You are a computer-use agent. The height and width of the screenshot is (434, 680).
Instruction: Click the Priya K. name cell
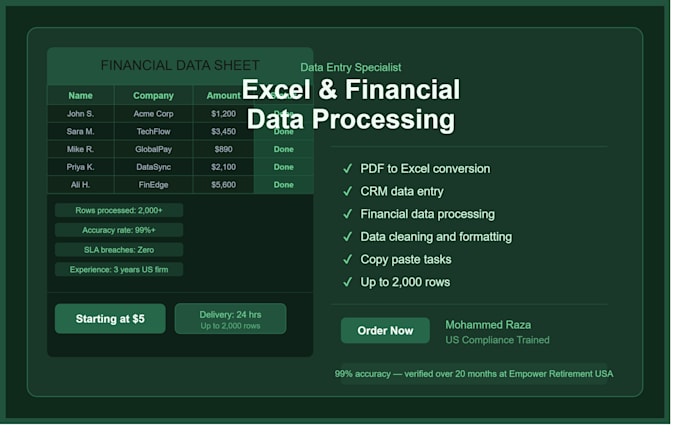[82, 169]
